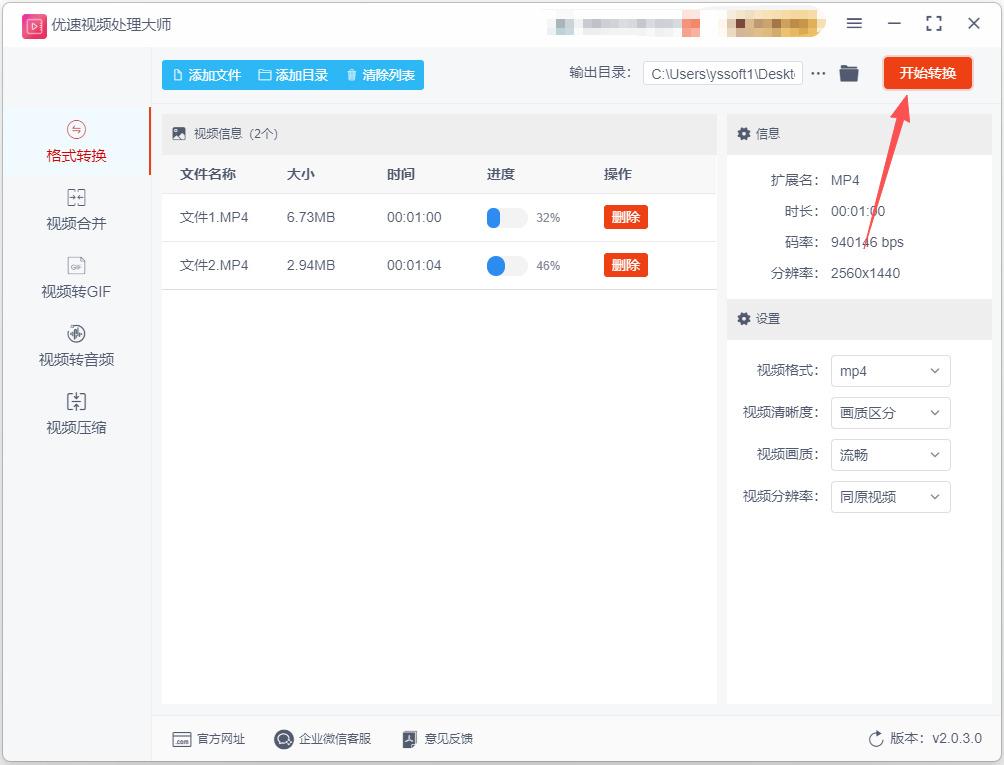Click 添加文件 in the toolbar
This screenshot has width=1004, height=765.
pyautogui.click(x=207, y=75)
